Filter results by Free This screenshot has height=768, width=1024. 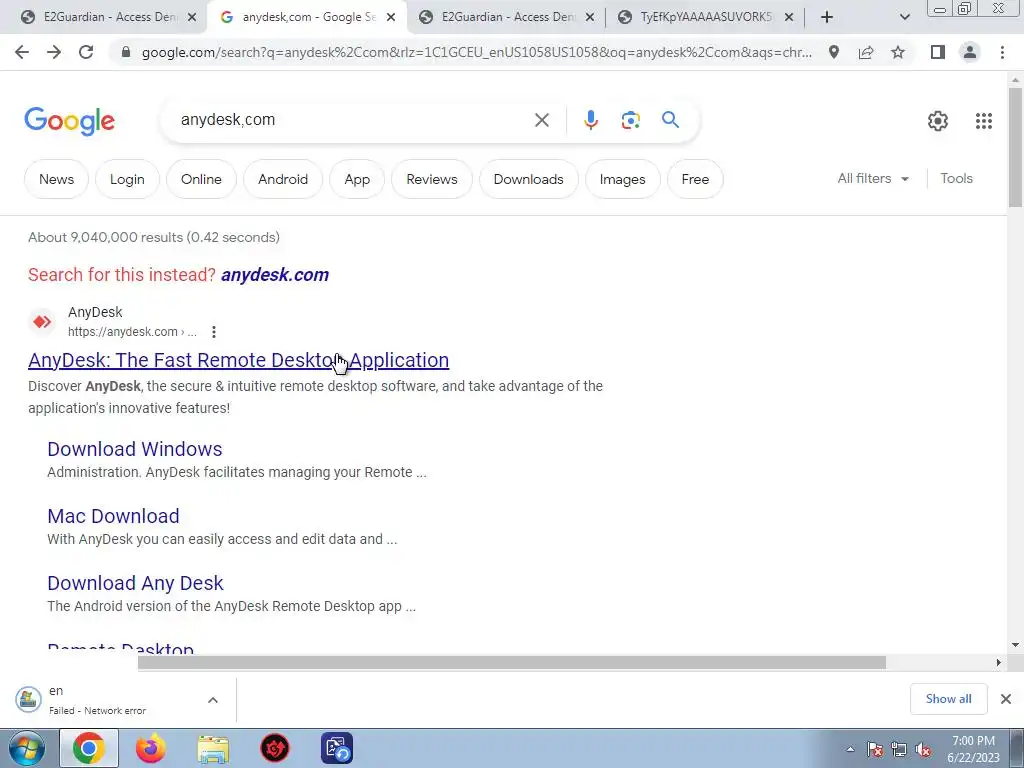[695, 179]
